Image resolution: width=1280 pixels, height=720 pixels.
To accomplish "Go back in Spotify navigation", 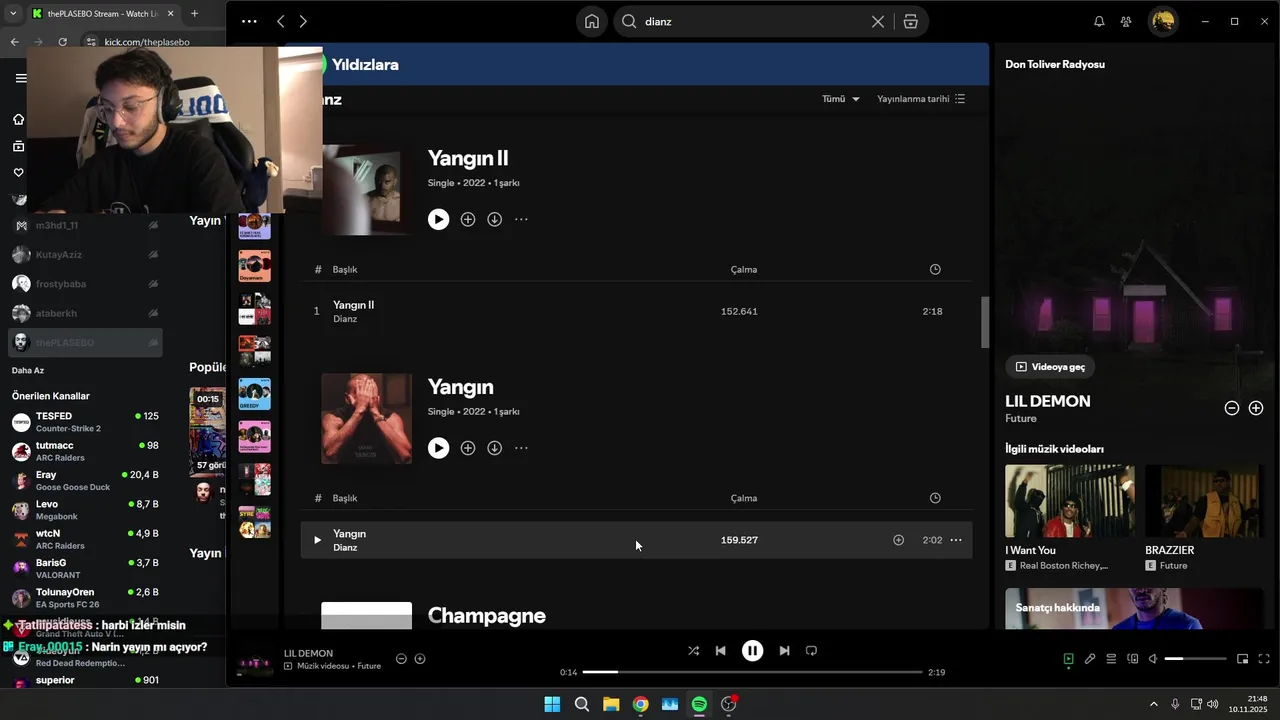I will tap(280, 22).
